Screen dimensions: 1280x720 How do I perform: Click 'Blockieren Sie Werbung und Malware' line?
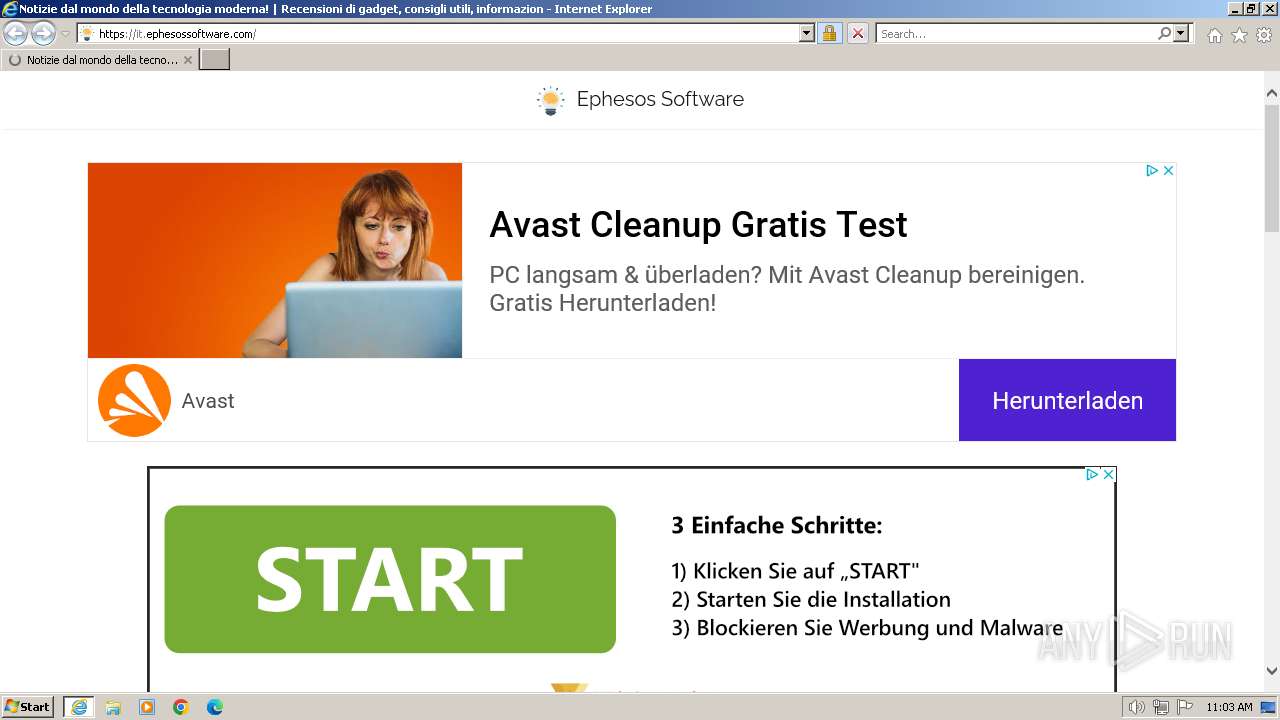(x=867, y=628)
